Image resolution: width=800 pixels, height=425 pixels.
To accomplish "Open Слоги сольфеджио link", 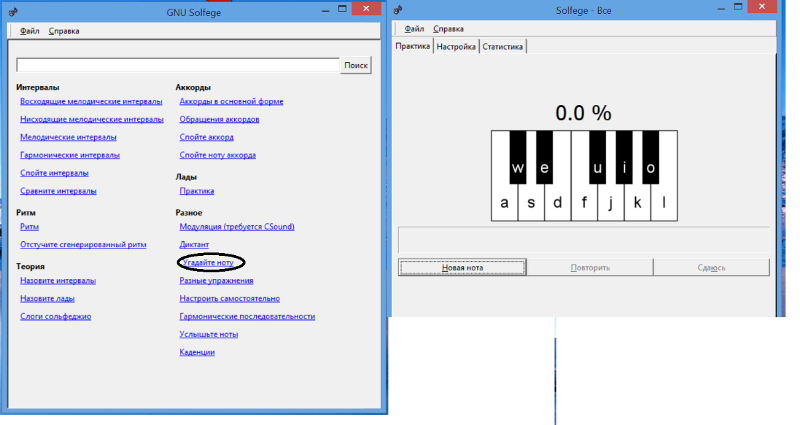I will click(x=56, y=316).
